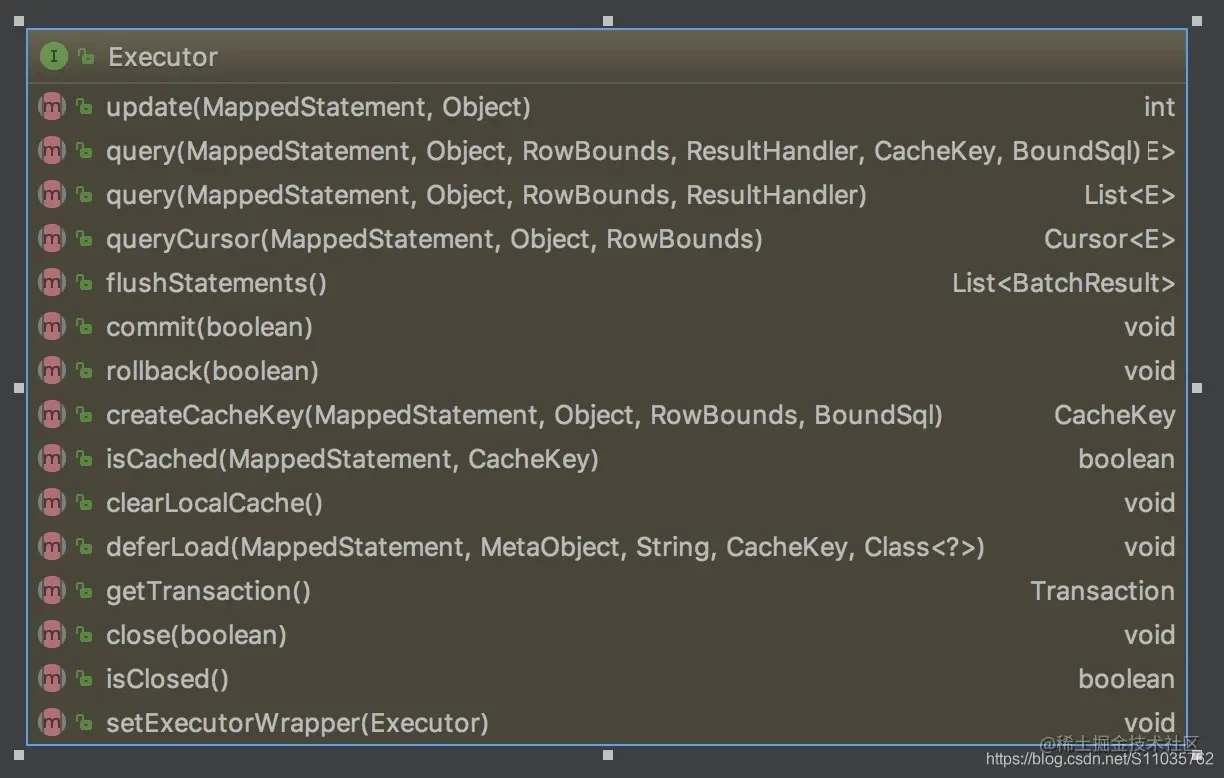Click the method icon for flushStatements()

pyautogui.click(x=52, y=283)
